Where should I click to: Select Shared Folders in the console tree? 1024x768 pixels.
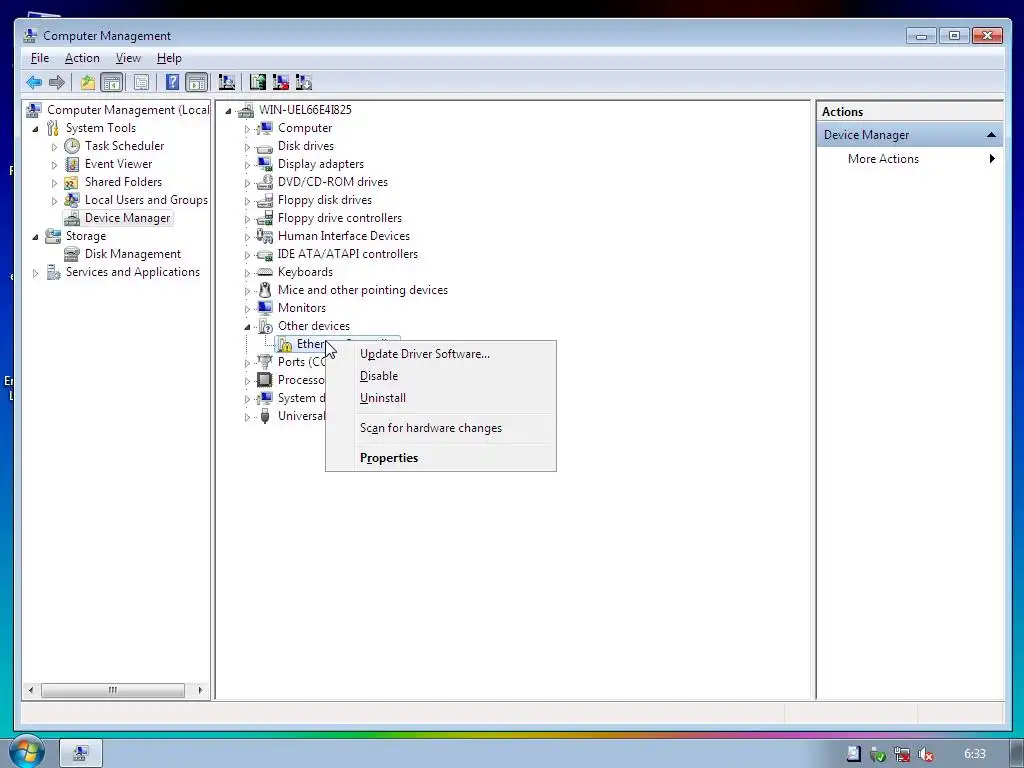(x=123, y=182)
